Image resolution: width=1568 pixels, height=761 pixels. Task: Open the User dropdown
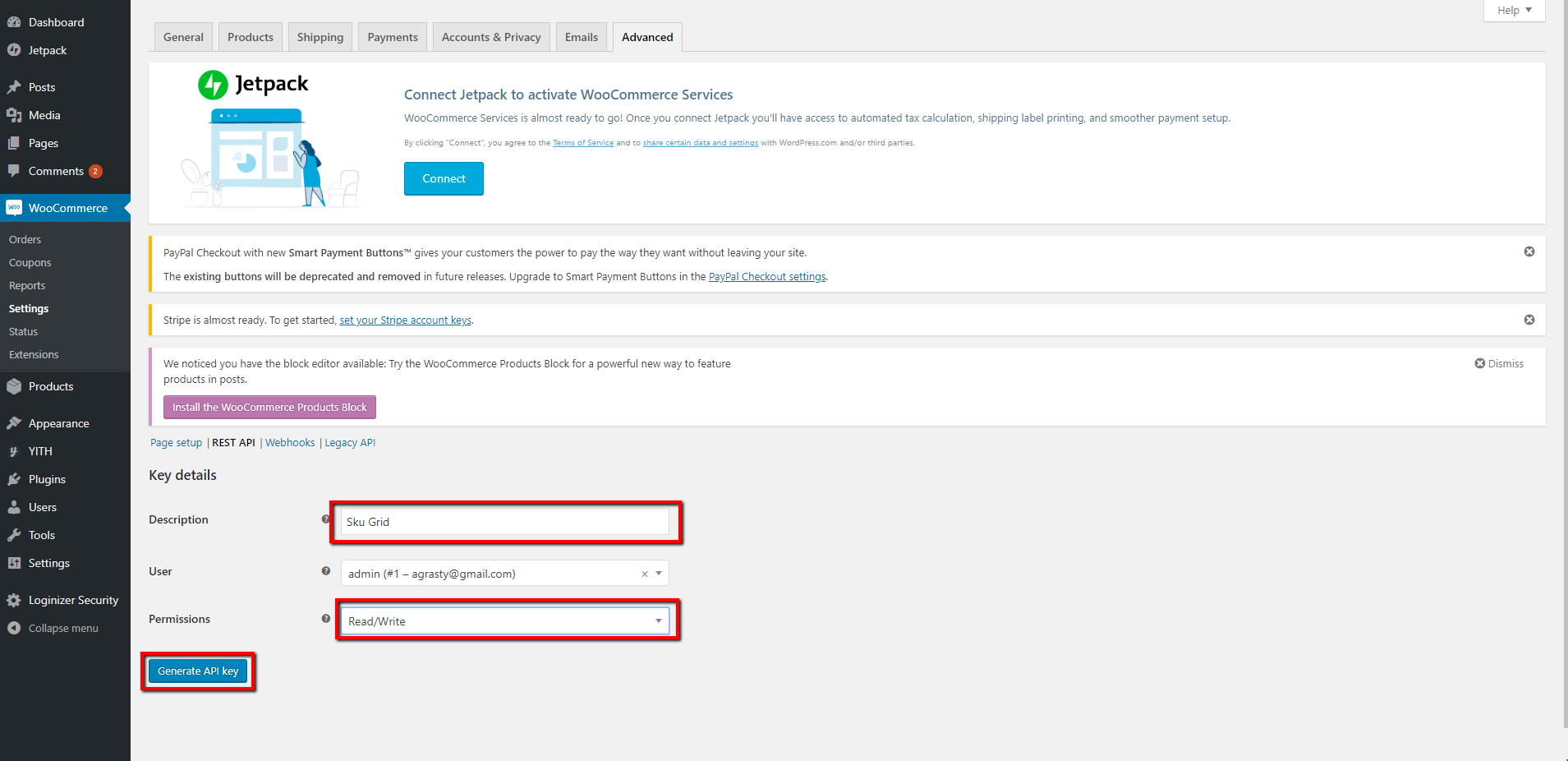click(x=504, y=574)
